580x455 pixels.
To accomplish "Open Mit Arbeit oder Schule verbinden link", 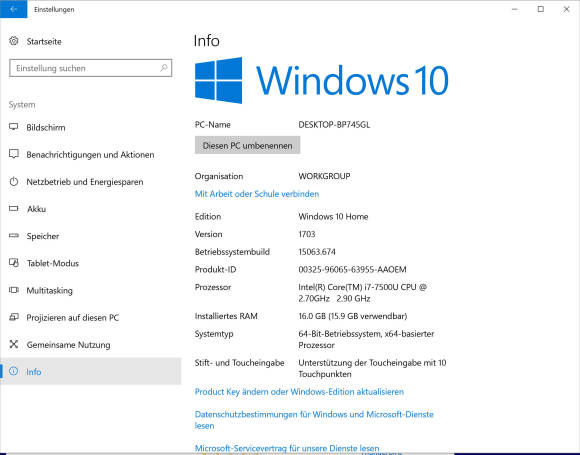I will (257, 194).
